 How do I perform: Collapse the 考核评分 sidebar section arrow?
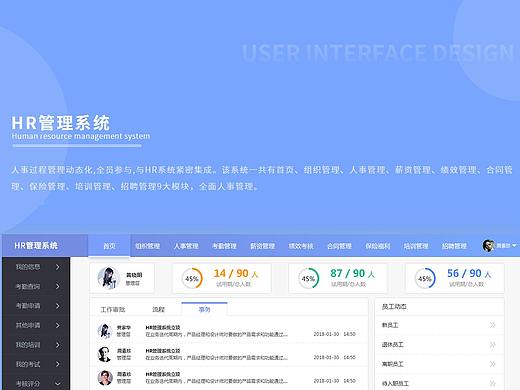tap(58, 384)
